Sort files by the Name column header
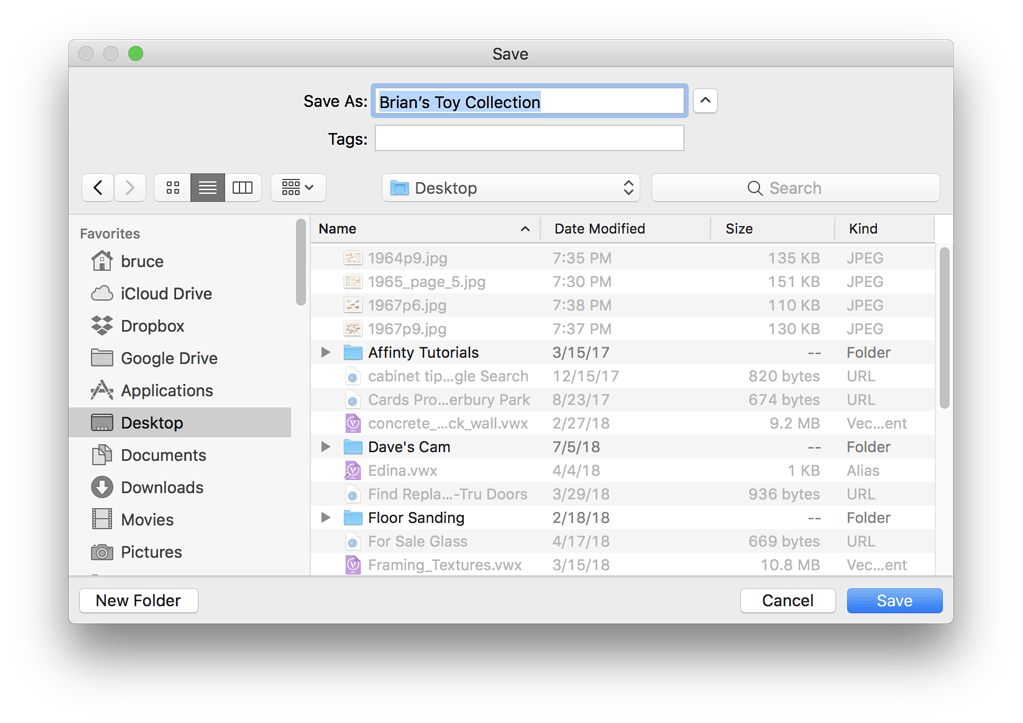The width and height of the screenshot is (1023, 723). click(x=337, y=228)
